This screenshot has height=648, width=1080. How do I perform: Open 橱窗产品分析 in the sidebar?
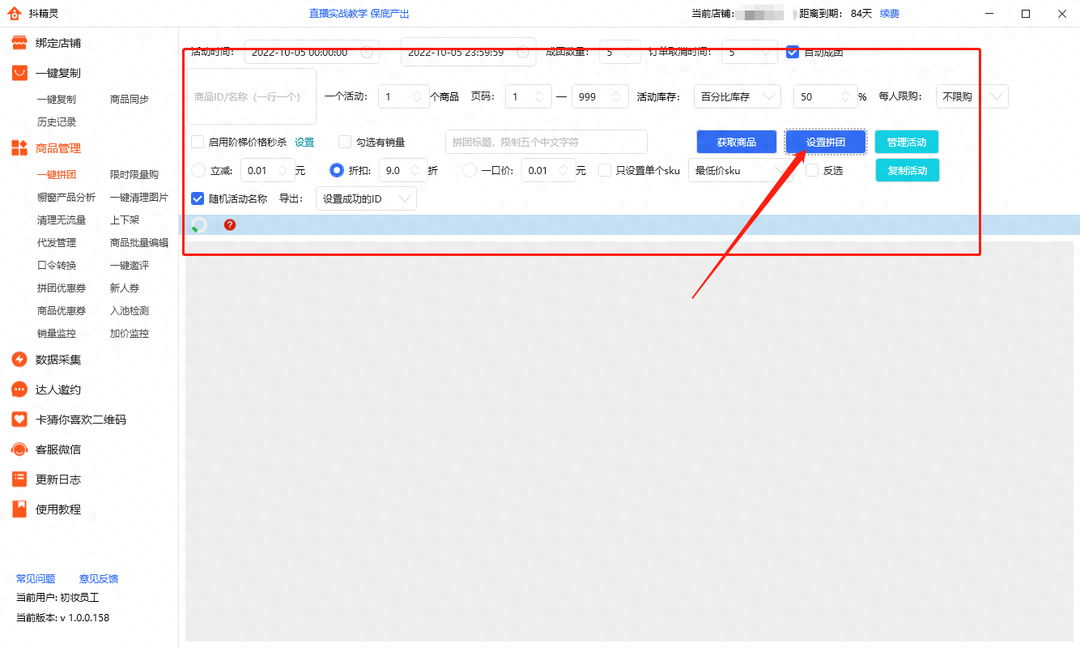point(66,198)
